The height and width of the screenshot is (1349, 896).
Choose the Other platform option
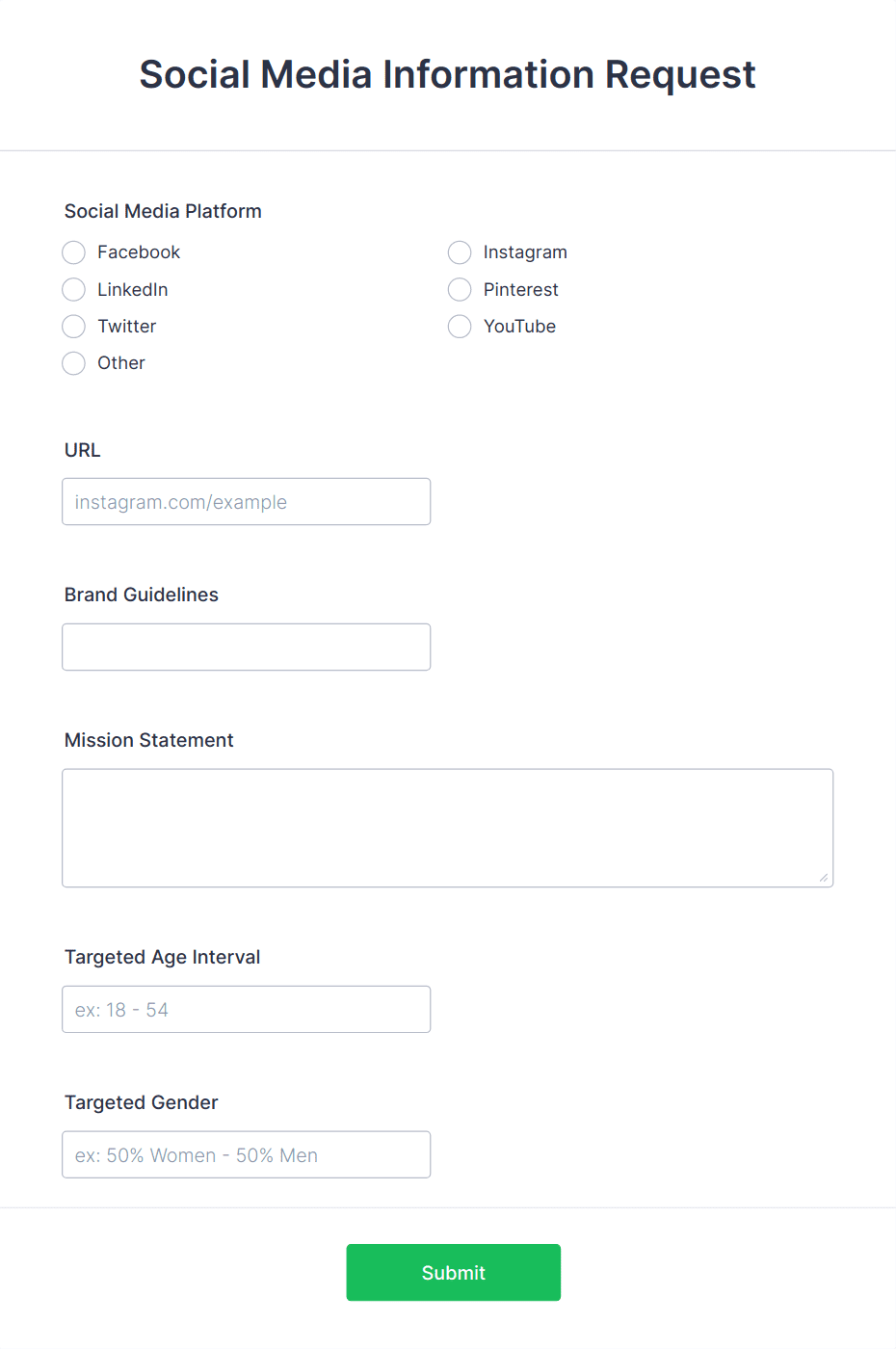point(73,363)
